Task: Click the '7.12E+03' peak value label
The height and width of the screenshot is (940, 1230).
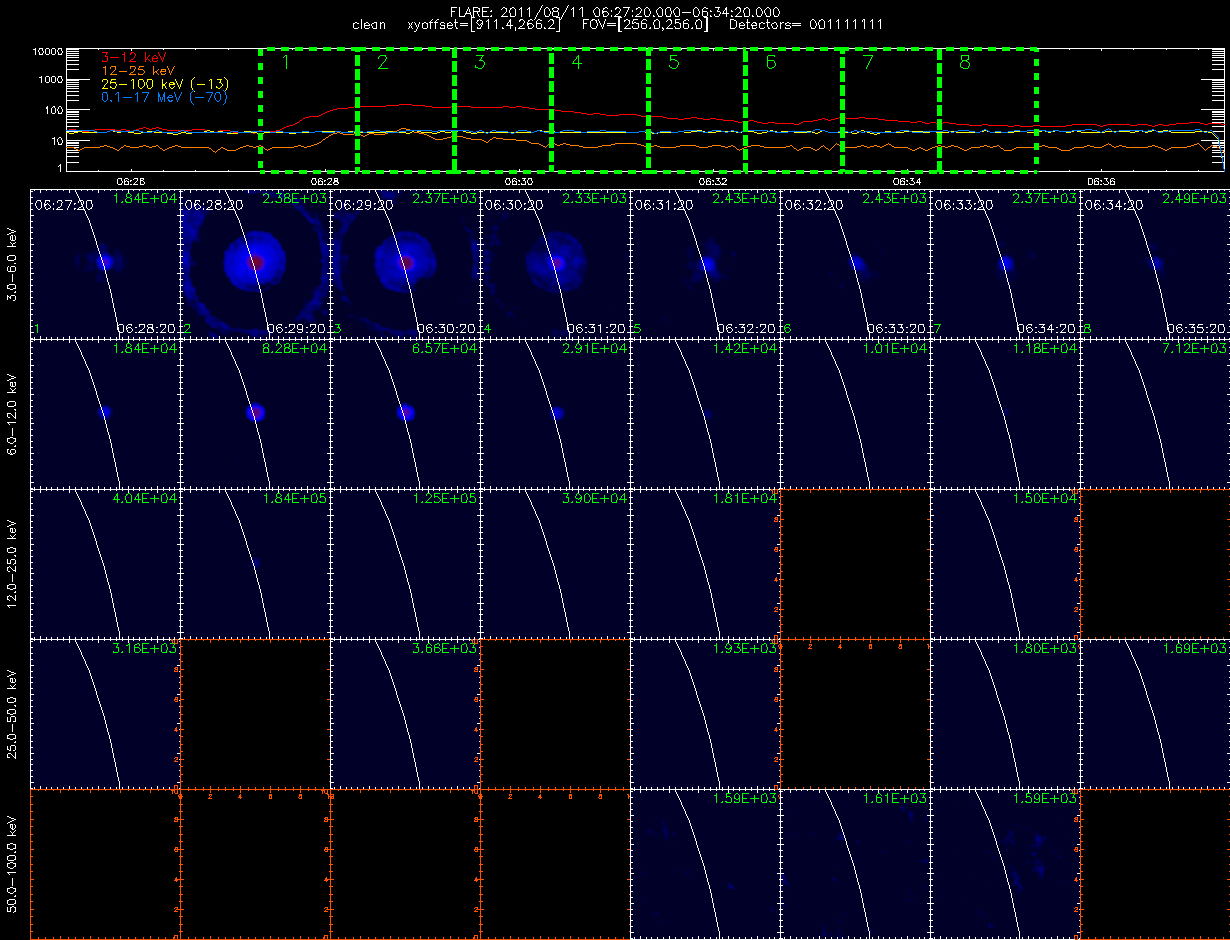Action: coord(1195,349)
